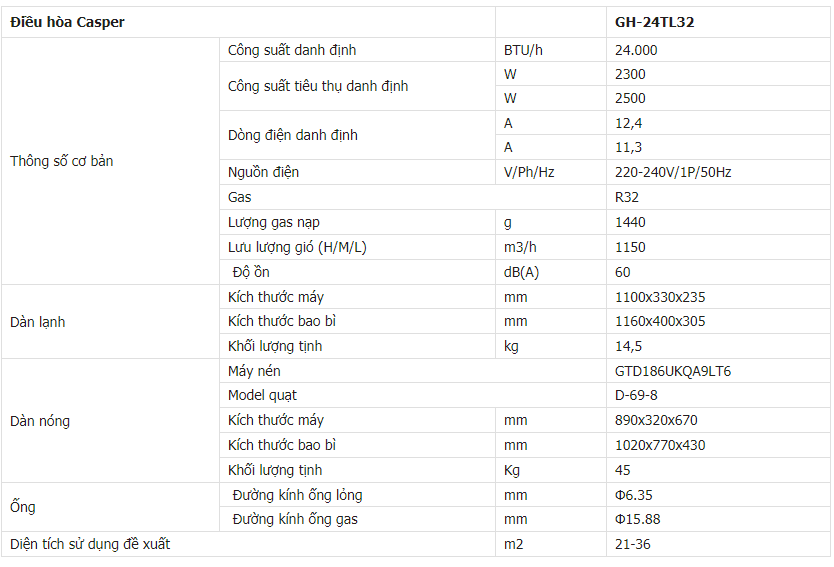Click the 220-240V/1P/50Hz power source value
834x567 pixels.
673,172
